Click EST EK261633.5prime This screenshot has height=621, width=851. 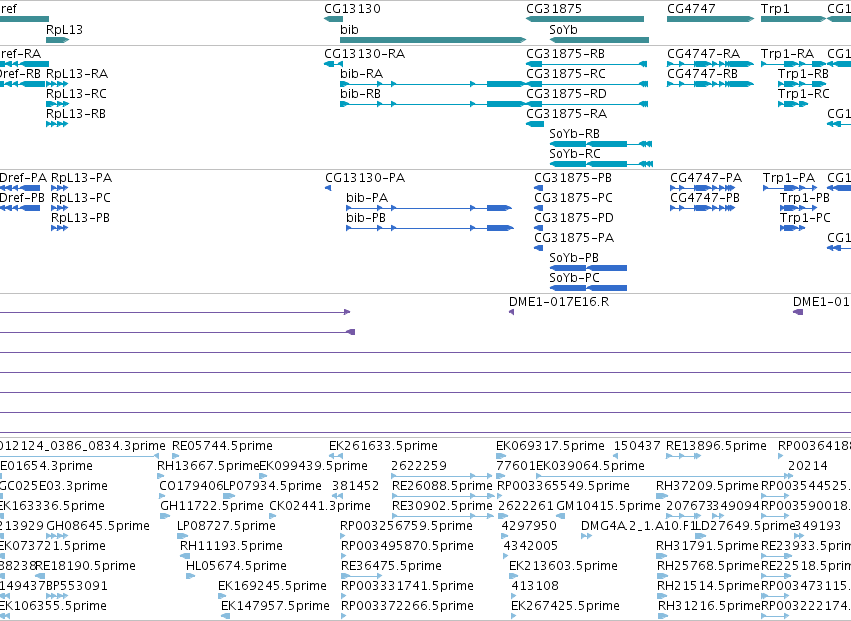383,446
